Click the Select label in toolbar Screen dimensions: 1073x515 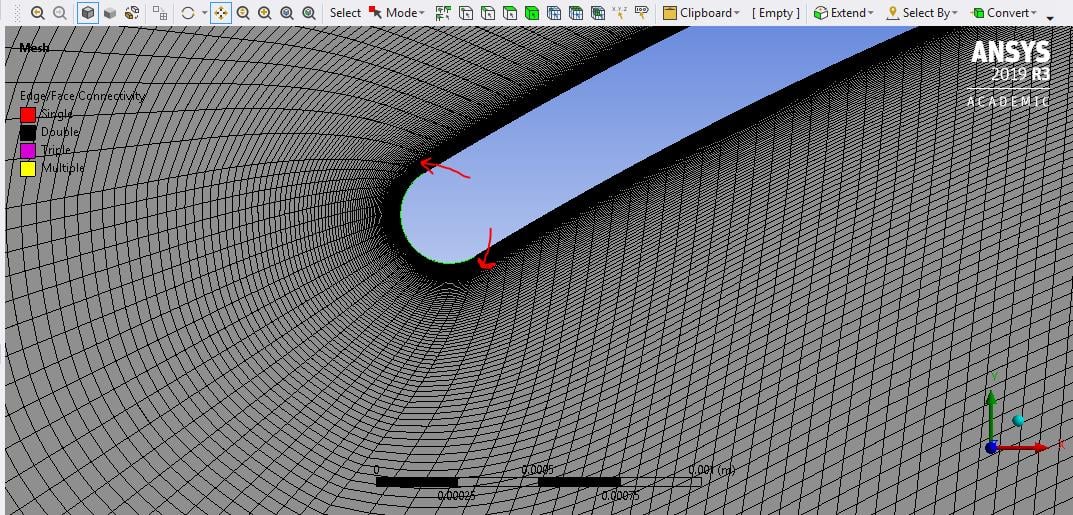(x=345, y=12)
